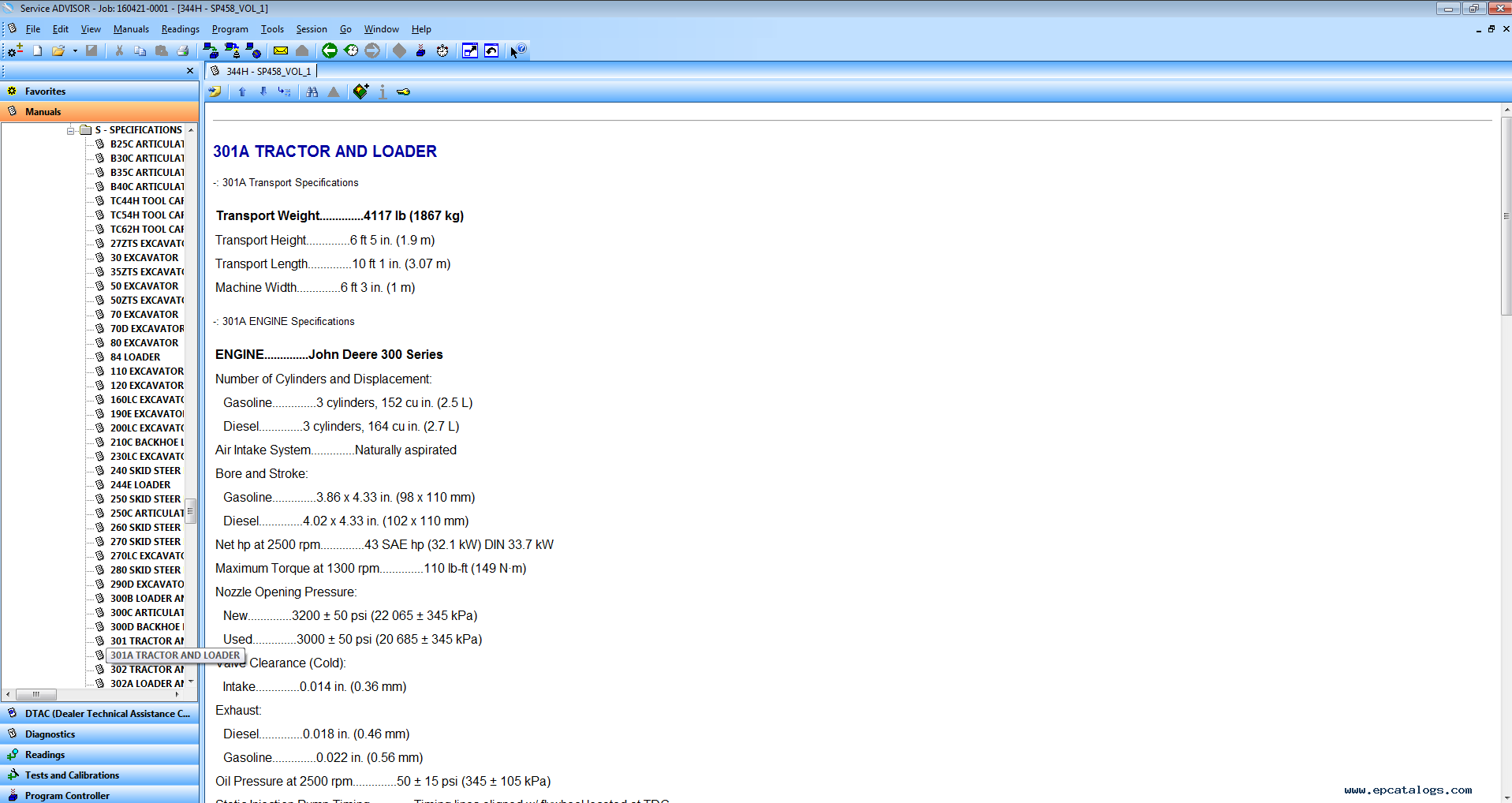1512x803 pixels.
Task: Expand the Favorites panel
Action: (x=45, y=92)
